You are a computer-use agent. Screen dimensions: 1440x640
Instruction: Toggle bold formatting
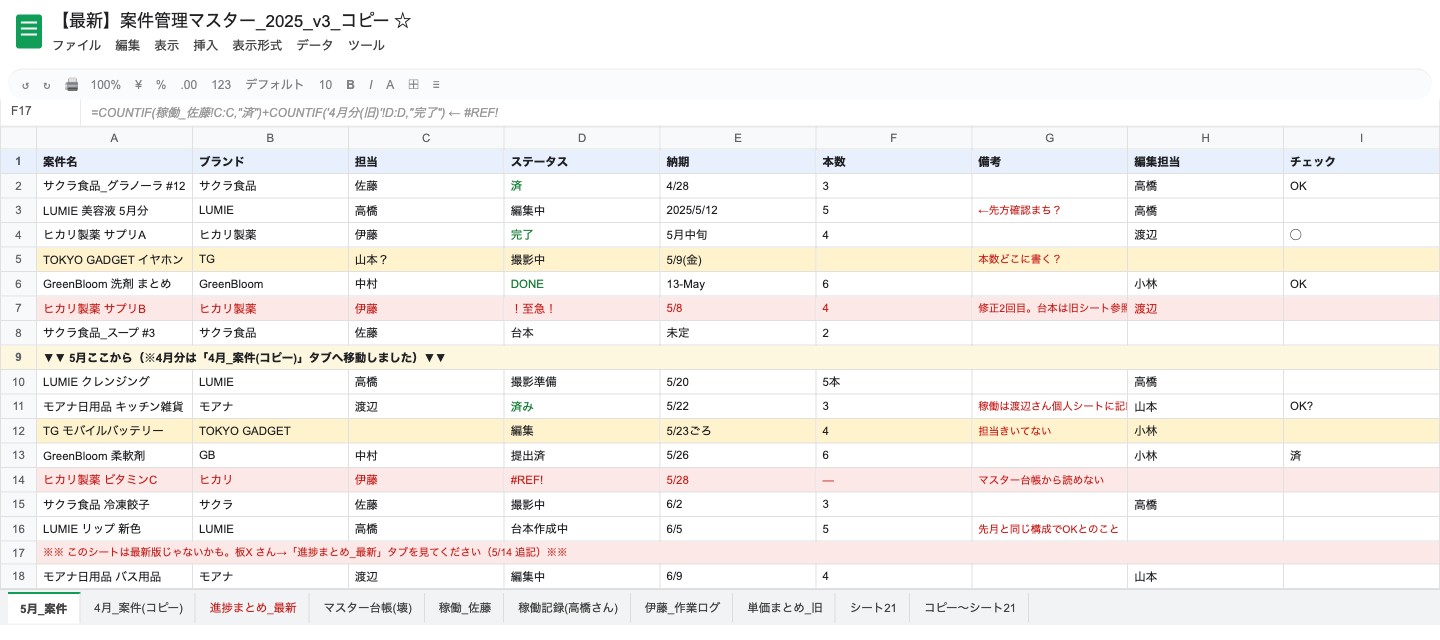pos(351,85)
